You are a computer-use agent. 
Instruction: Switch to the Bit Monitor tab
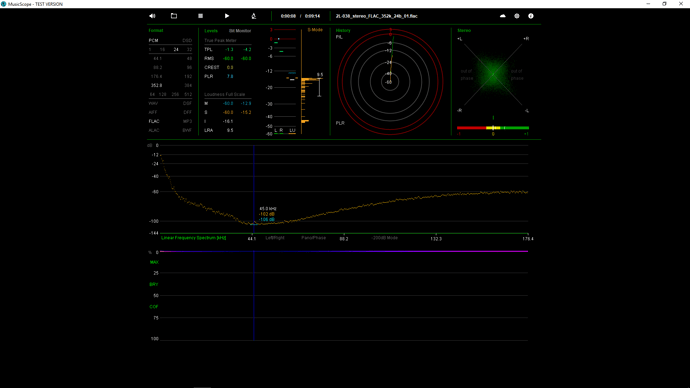[x=240, y=31]
